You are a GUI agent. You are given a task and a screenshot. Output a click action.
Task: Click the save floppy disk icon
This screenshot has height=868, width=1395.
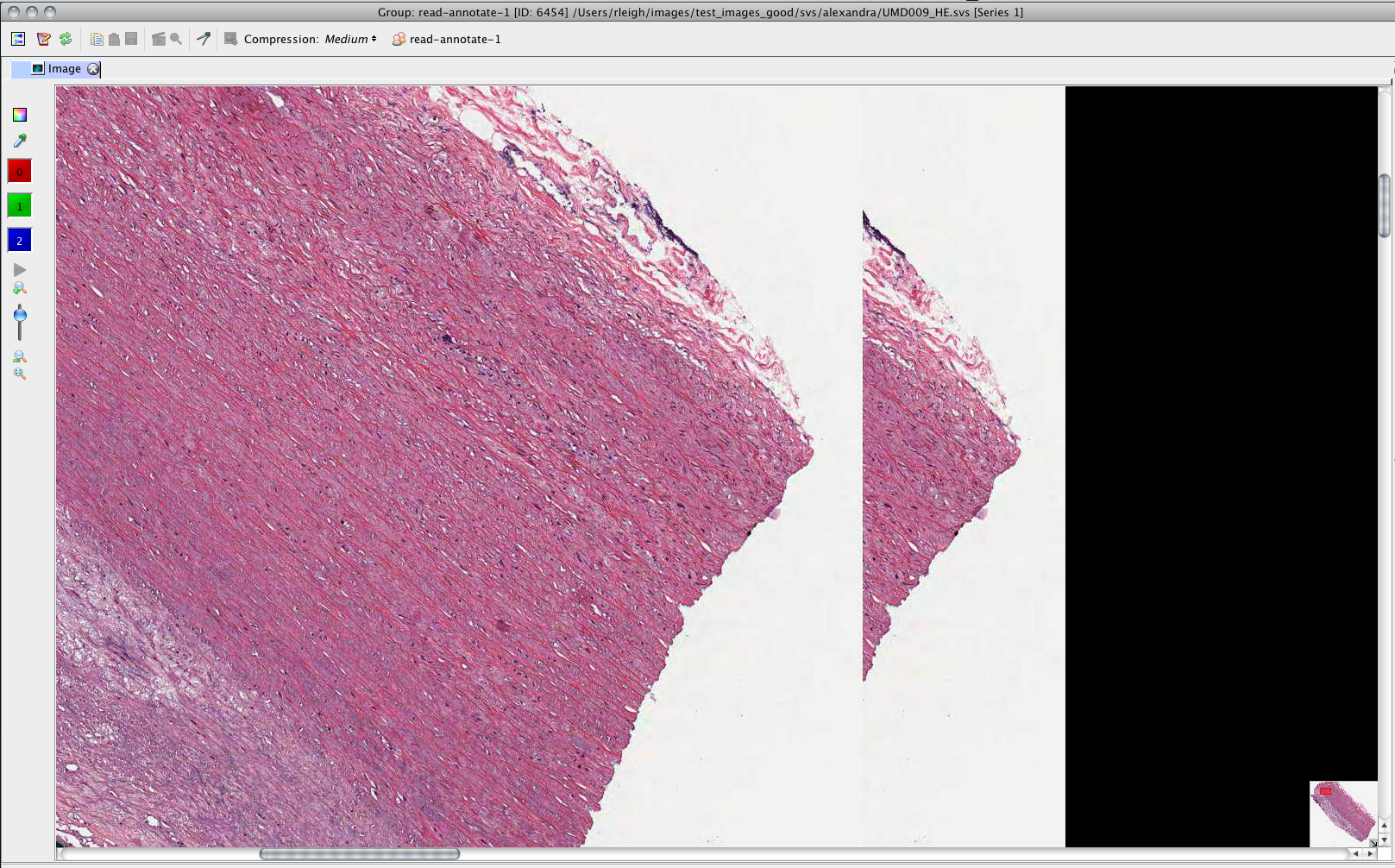click(x=131, y=39)
